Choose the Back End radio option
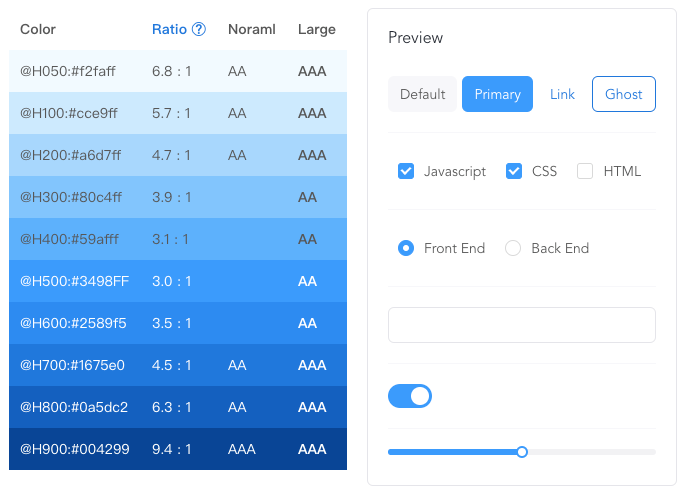This screenshot has height=491, width=694. pos(513,248)
